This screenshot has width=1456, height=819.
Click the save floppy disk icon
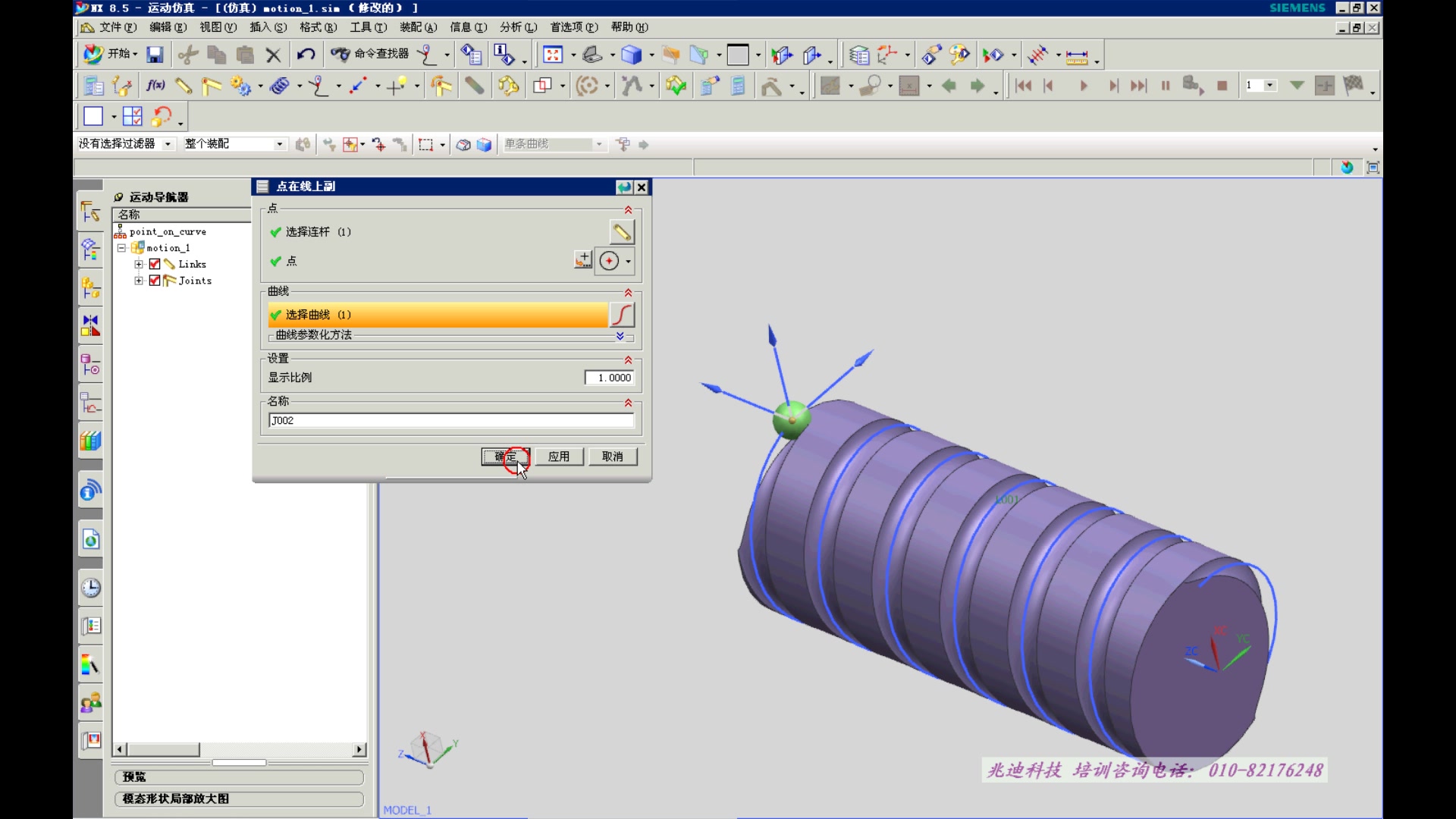155,55
